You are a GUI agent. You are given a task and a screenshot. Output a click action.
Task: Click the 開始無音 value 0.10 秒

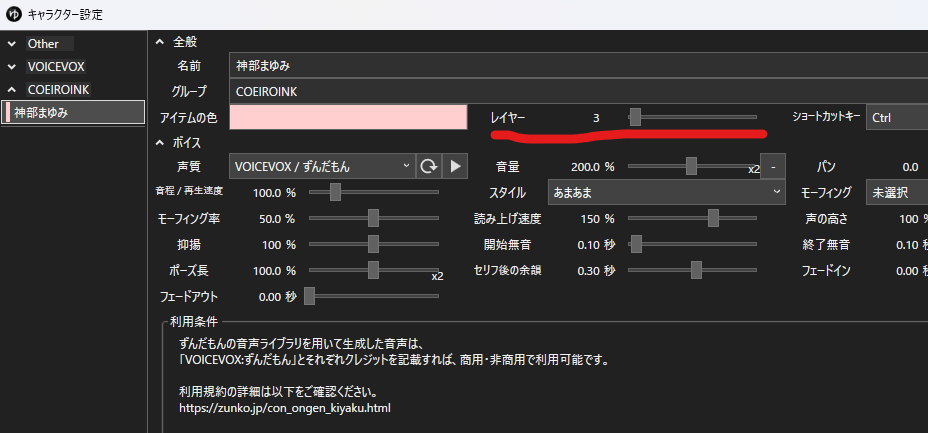tap(596, 245)
